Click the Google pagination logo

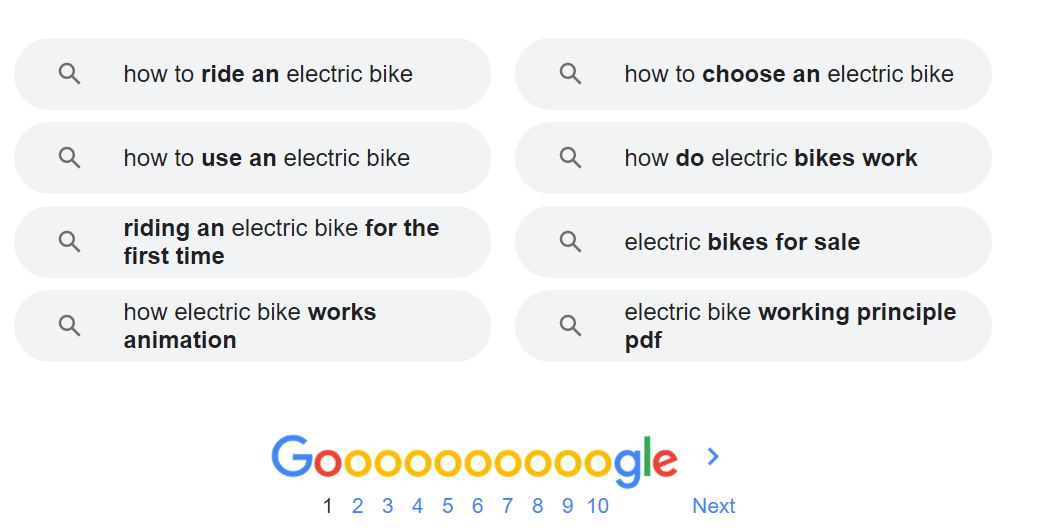(x=474, y=460)
